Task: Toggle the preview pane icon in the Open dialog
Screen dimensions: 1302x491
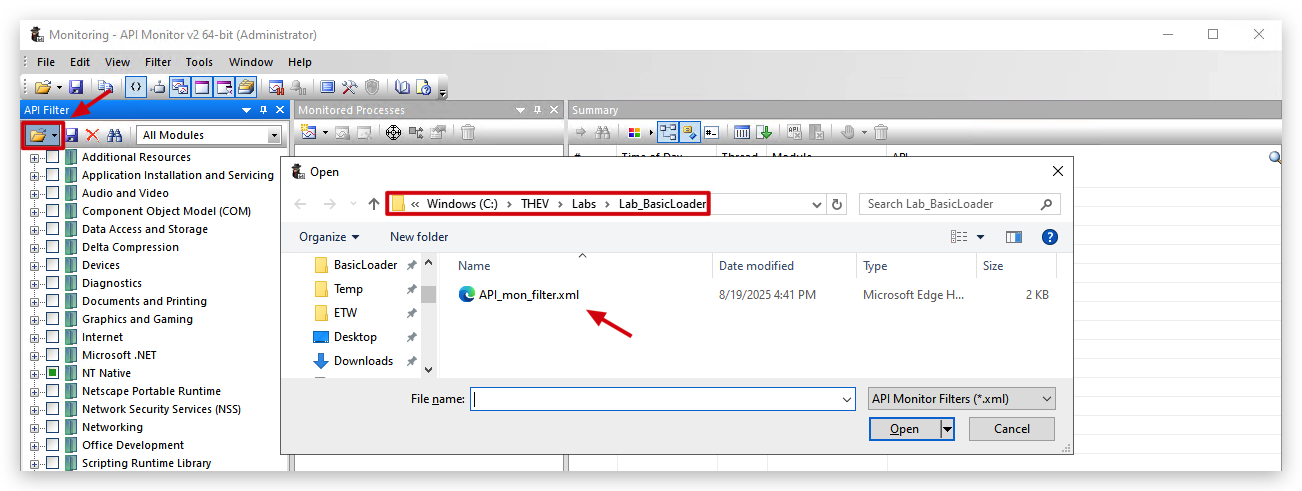Action: coord(1014,237)
